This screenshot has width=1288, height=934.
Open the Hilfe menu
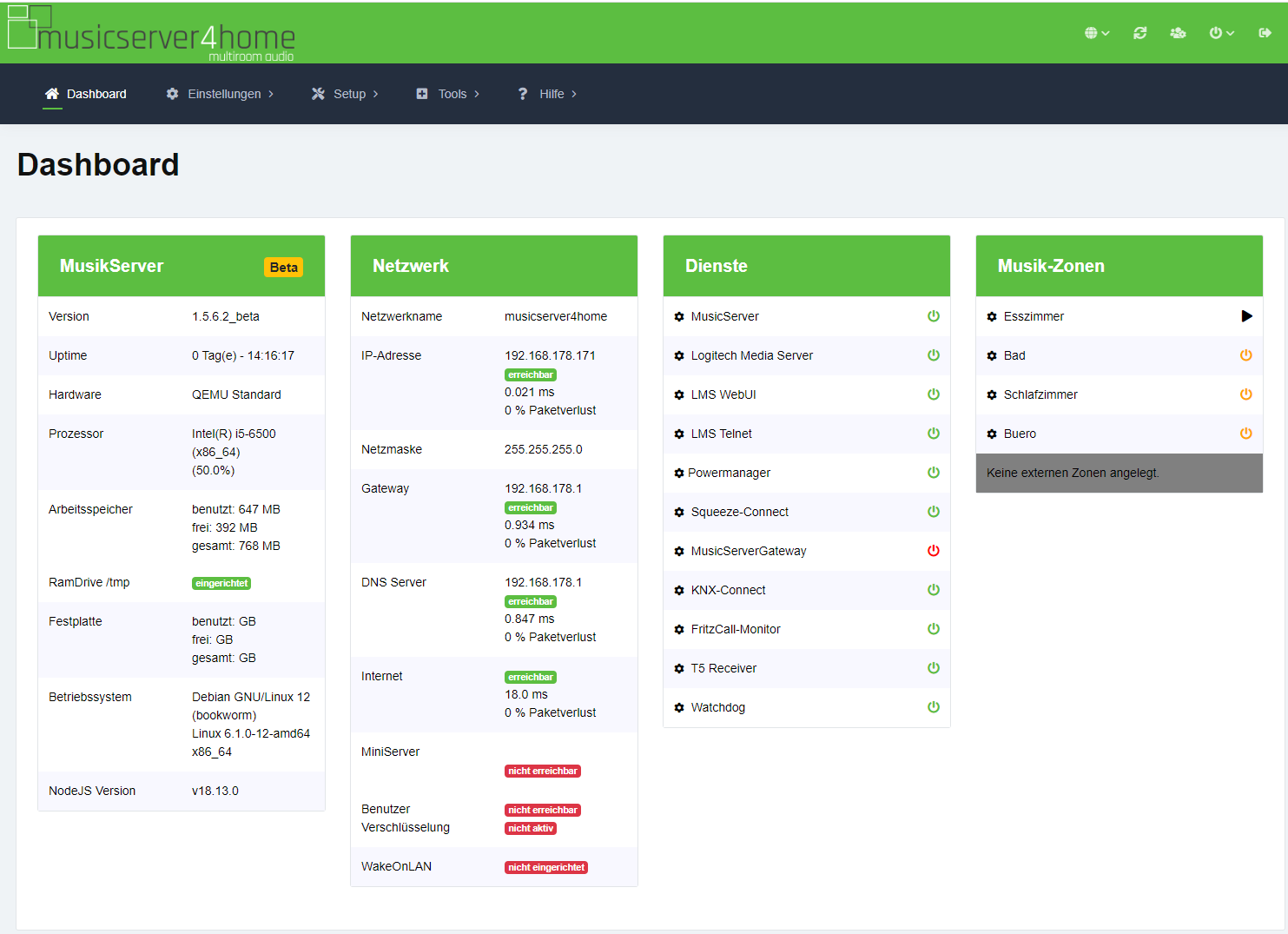[547, 94]
